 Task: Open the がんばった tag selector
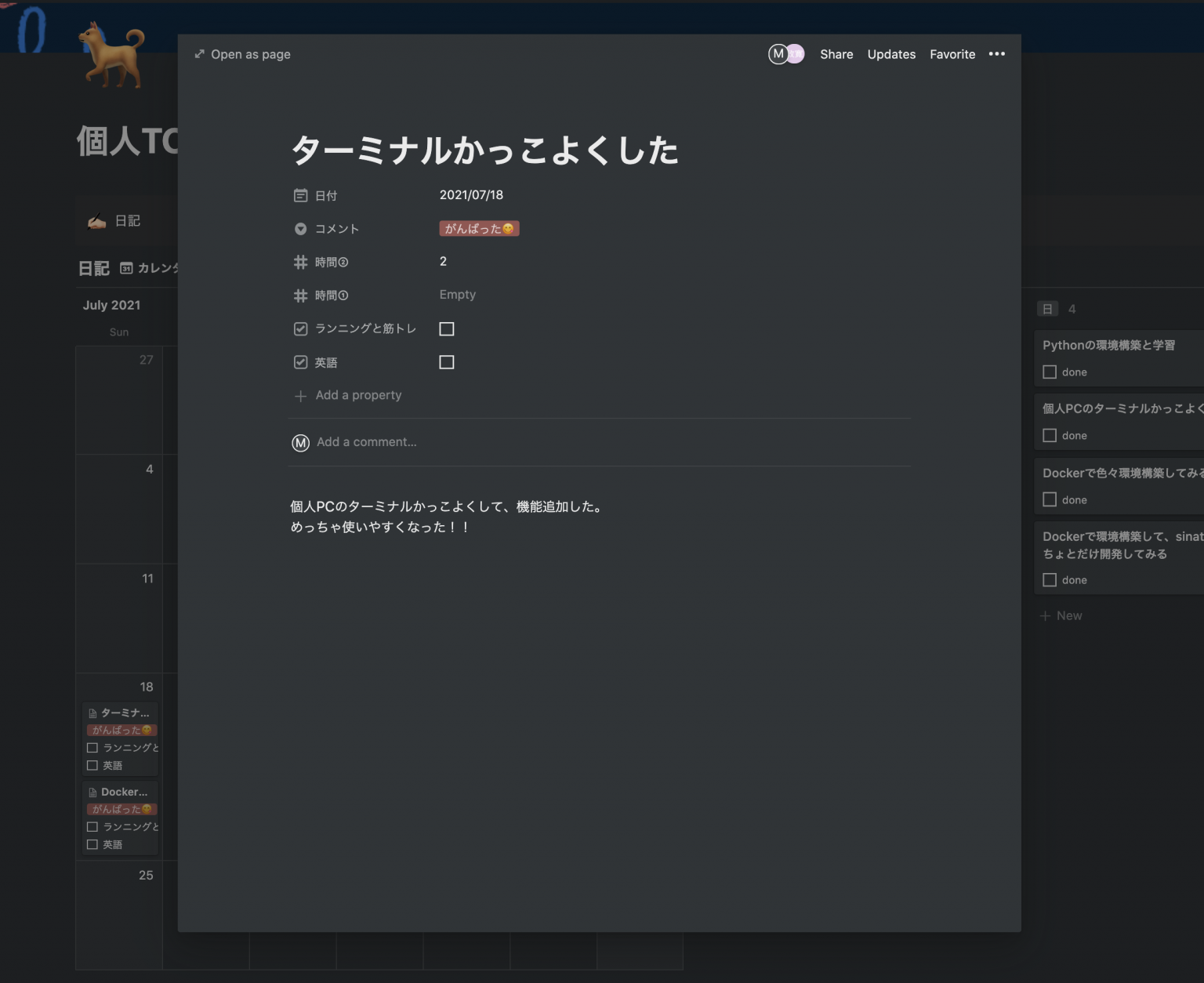[479, 228]
